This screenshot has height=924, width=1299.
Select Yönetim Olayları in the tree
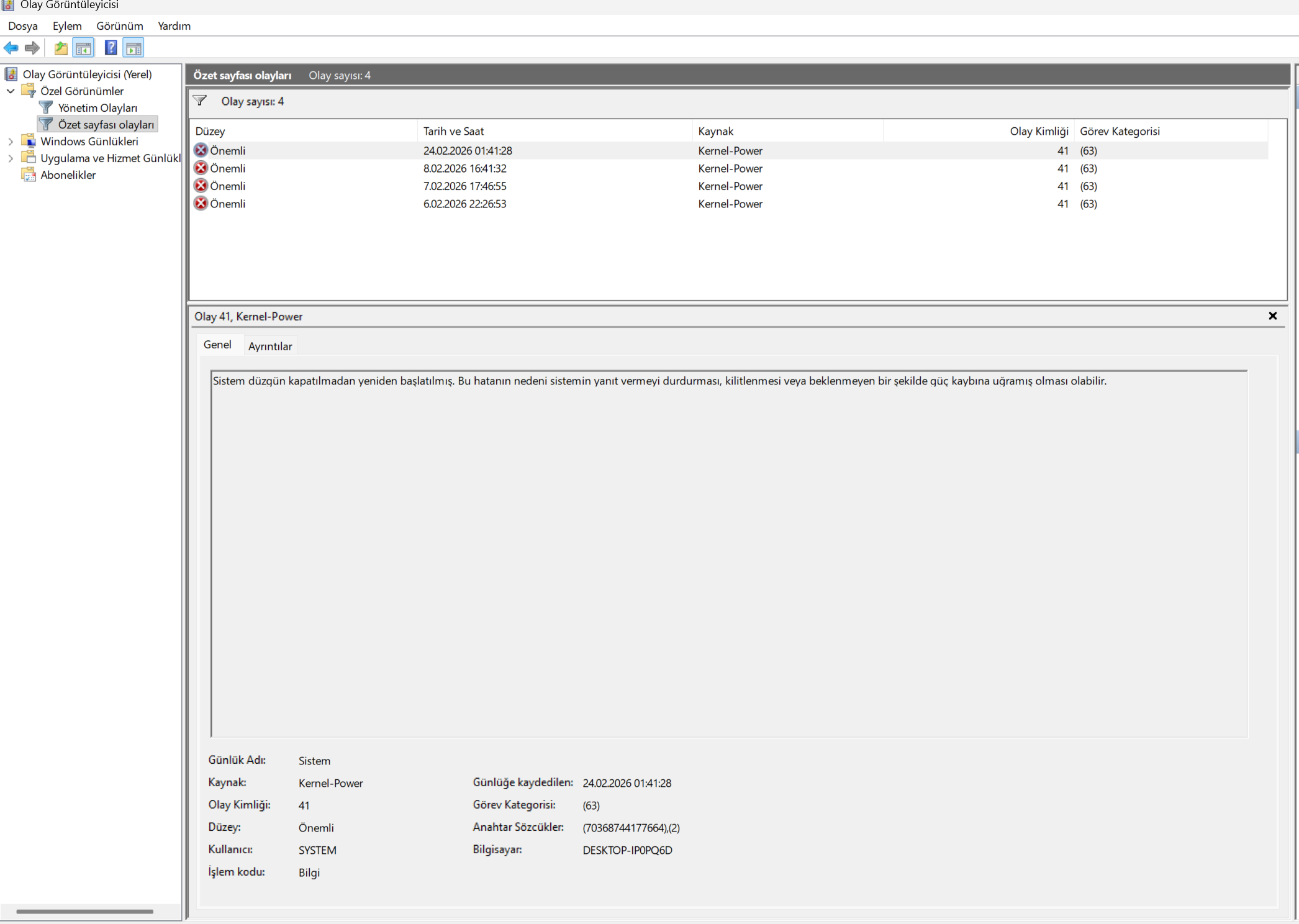97,108
